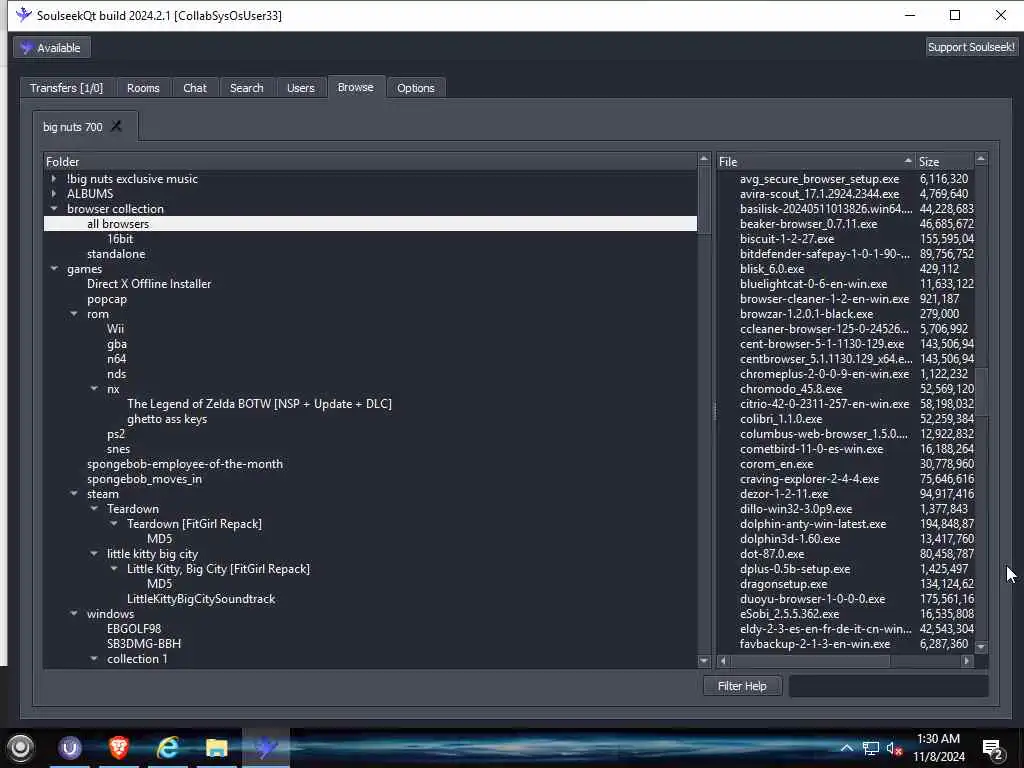This screenshot has height=768, width=1024.
Task: Open network status tray icon
Action: point(871,748)
